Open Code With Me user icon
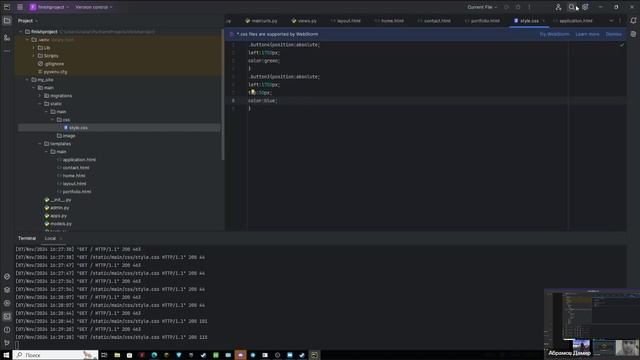 [x=558, y=7]
